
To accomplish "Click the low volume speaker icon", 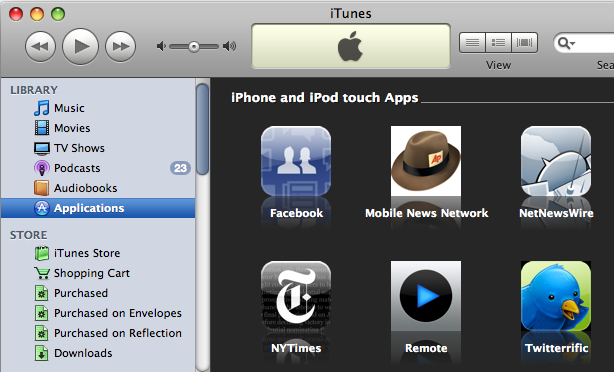I will pyautogui.click(x=161, y=47).
